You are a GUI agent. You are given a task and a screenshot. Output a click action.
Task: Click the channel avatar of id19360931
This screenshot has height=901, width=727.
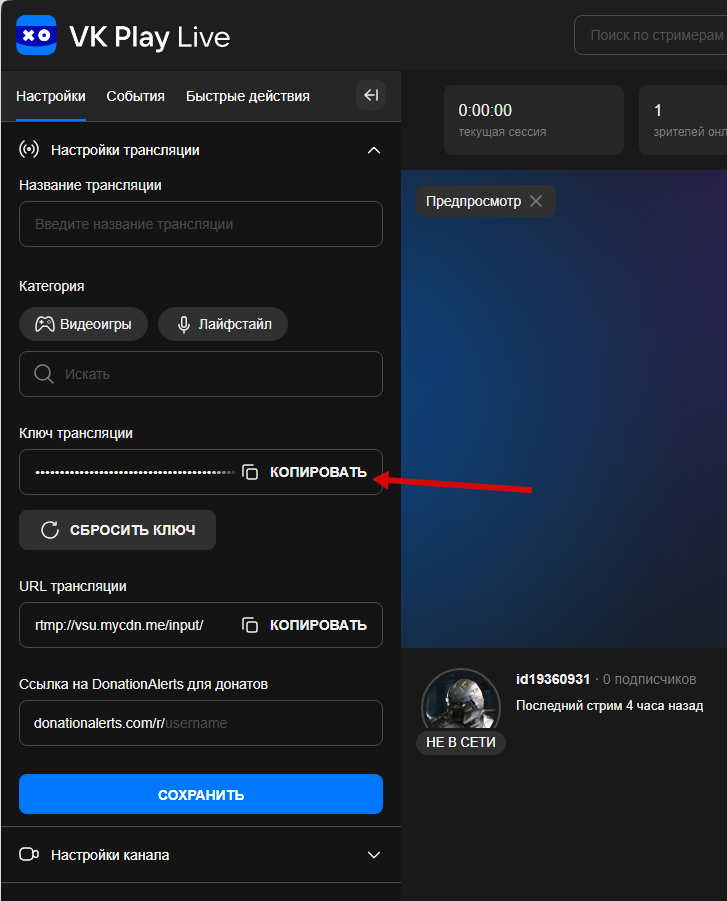click(x=460, y=705)
